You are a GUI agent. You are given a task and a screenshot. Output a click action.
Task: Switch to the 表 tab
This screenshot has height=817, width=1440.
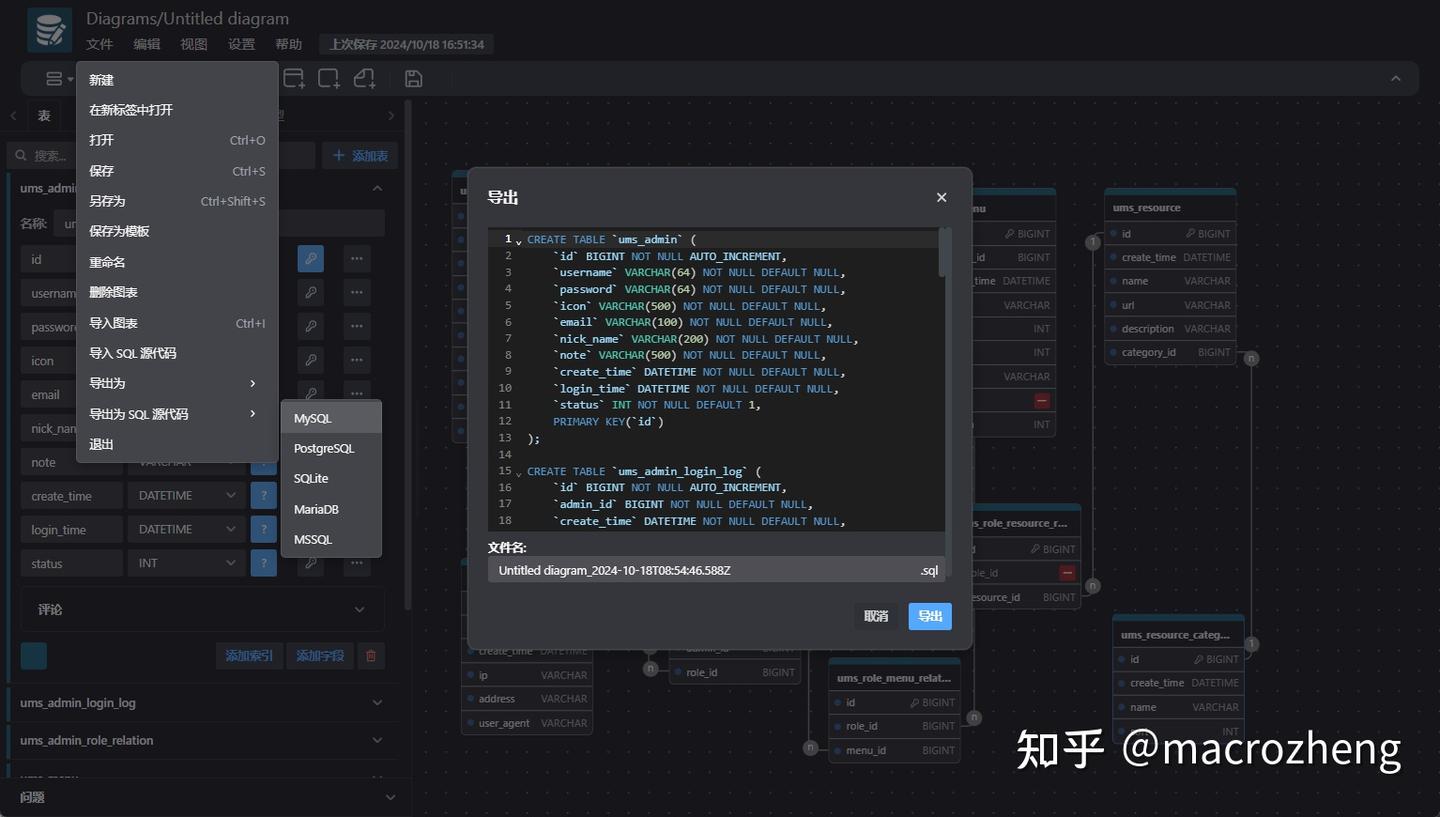click(x=44, y=116)
